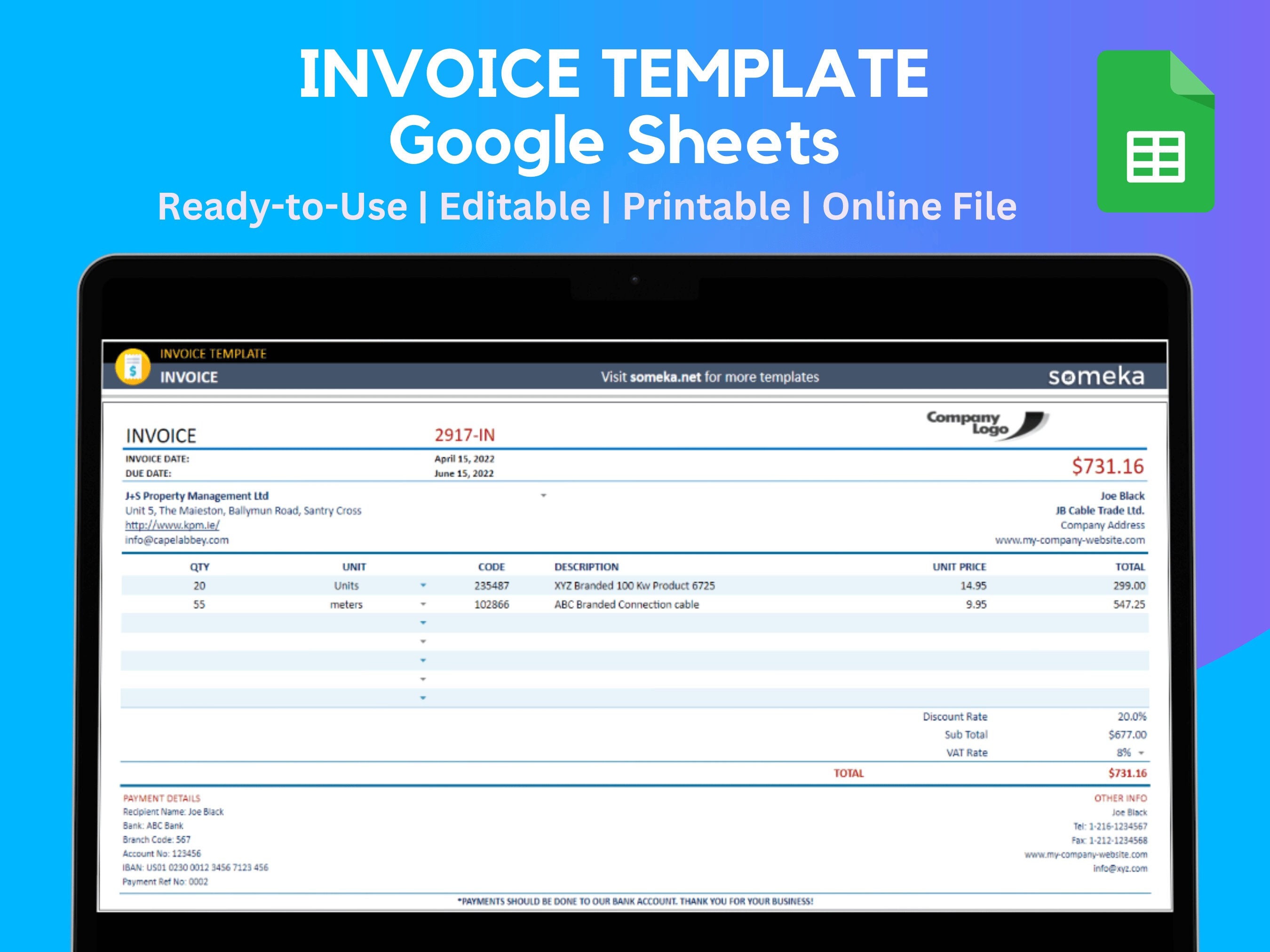Viewport: 1270px width, 952px height.
Task: Open the http://www.kpm.ie/ link
Action: coord(172,525)
